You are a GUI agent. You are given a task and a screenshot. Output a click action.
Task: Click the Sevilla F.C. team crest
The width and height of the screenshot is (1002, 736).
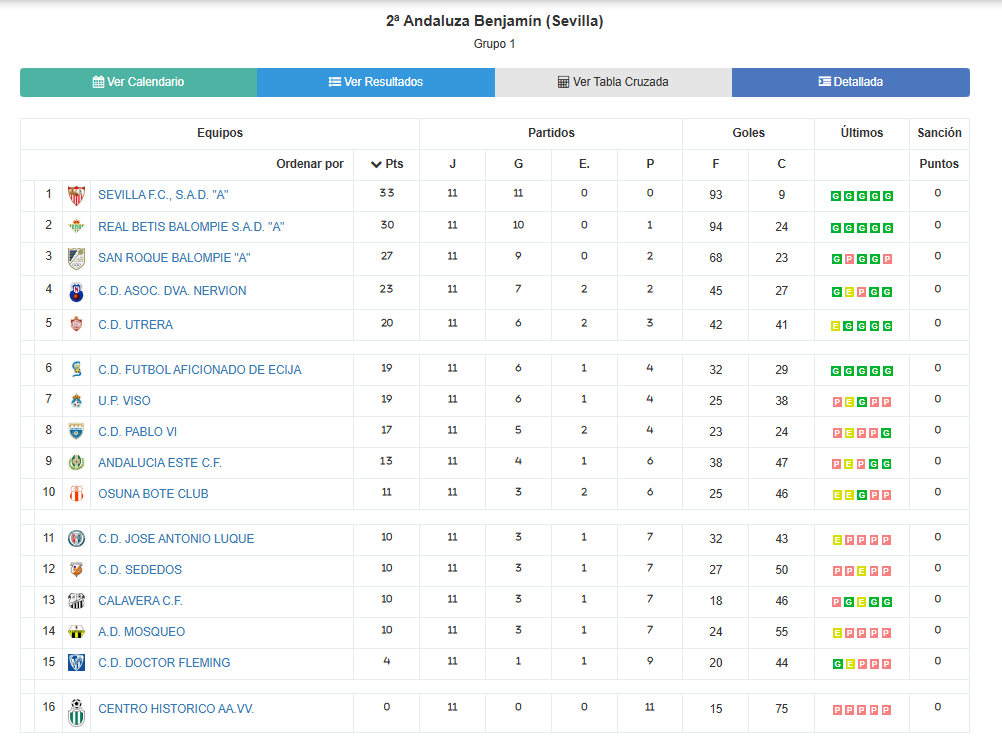click(x=76, y=196)
